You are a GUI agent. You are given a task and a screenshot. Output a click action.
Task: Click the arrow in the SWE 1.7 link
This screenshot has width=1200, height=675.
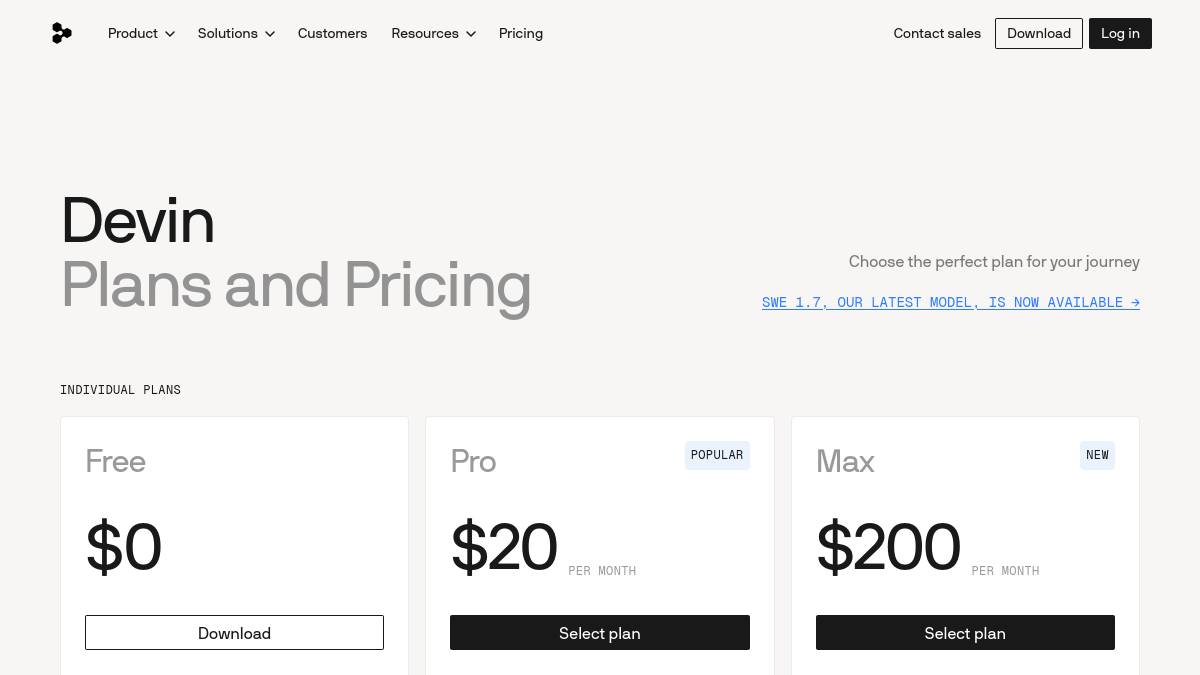coord(1135,302)
